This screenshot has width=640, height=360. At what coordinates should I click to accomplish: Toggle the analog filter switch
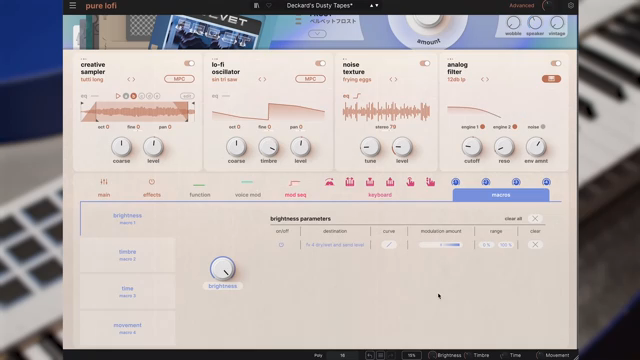pyautogui.click(x=556, y=63)
